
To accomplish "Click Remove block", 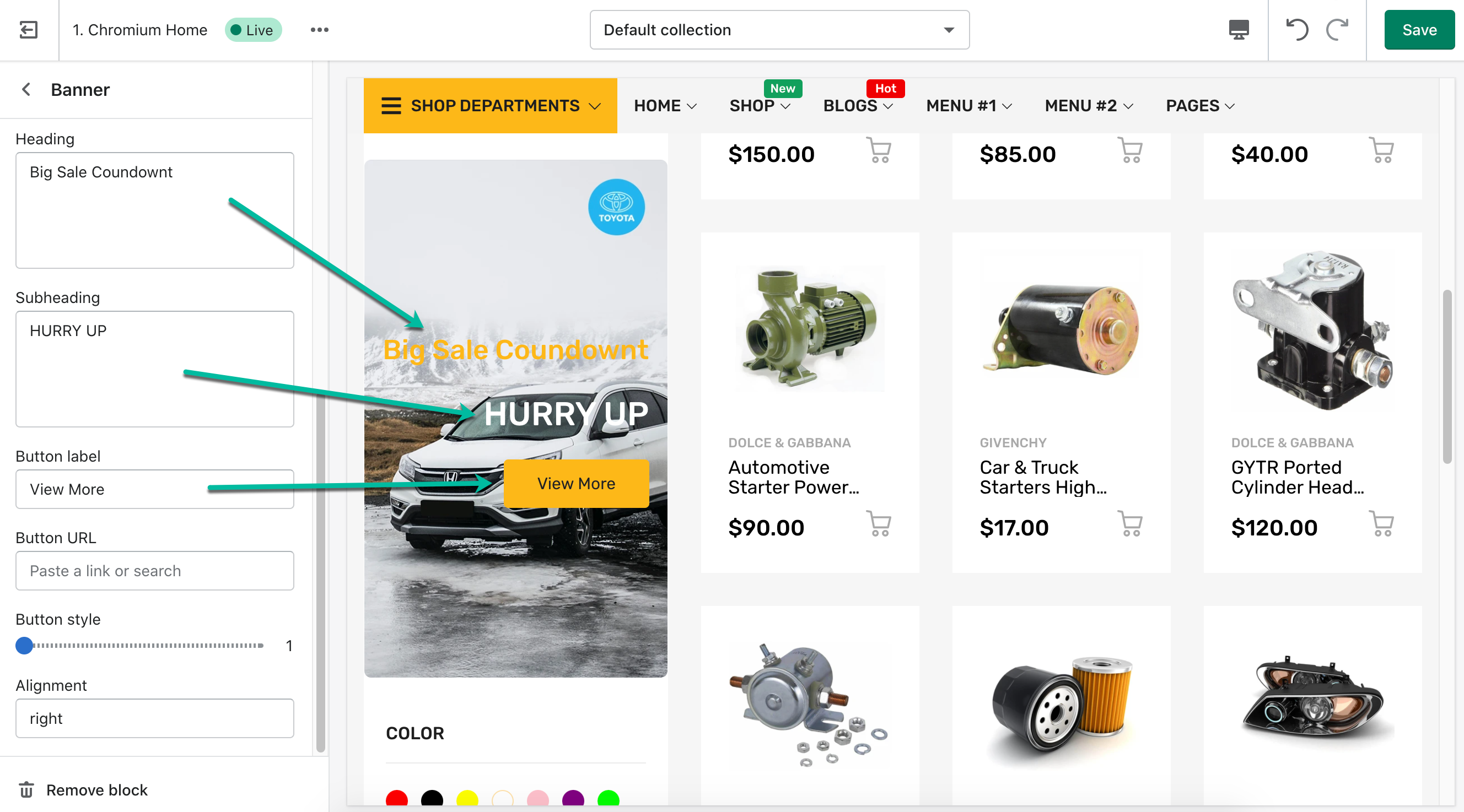I will (x=83, y=790).
